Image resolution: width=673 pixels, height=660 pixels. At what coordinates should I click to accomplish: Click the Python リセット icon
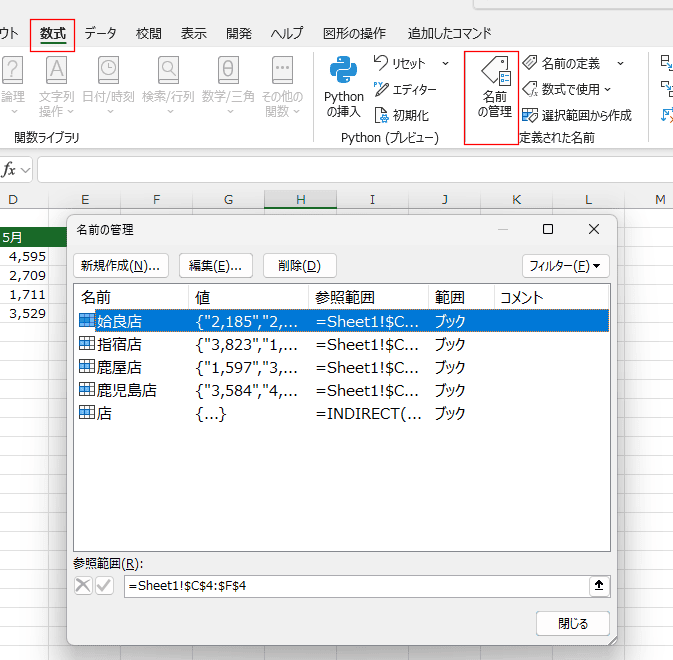[381, 63]
